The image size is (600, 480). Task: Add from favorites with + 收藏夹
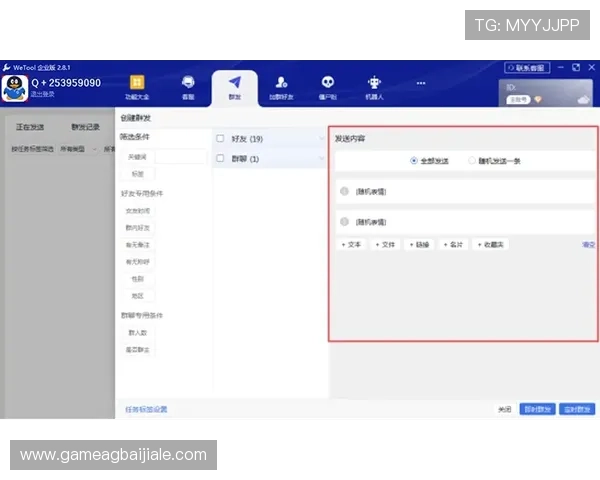coord(491,245)
